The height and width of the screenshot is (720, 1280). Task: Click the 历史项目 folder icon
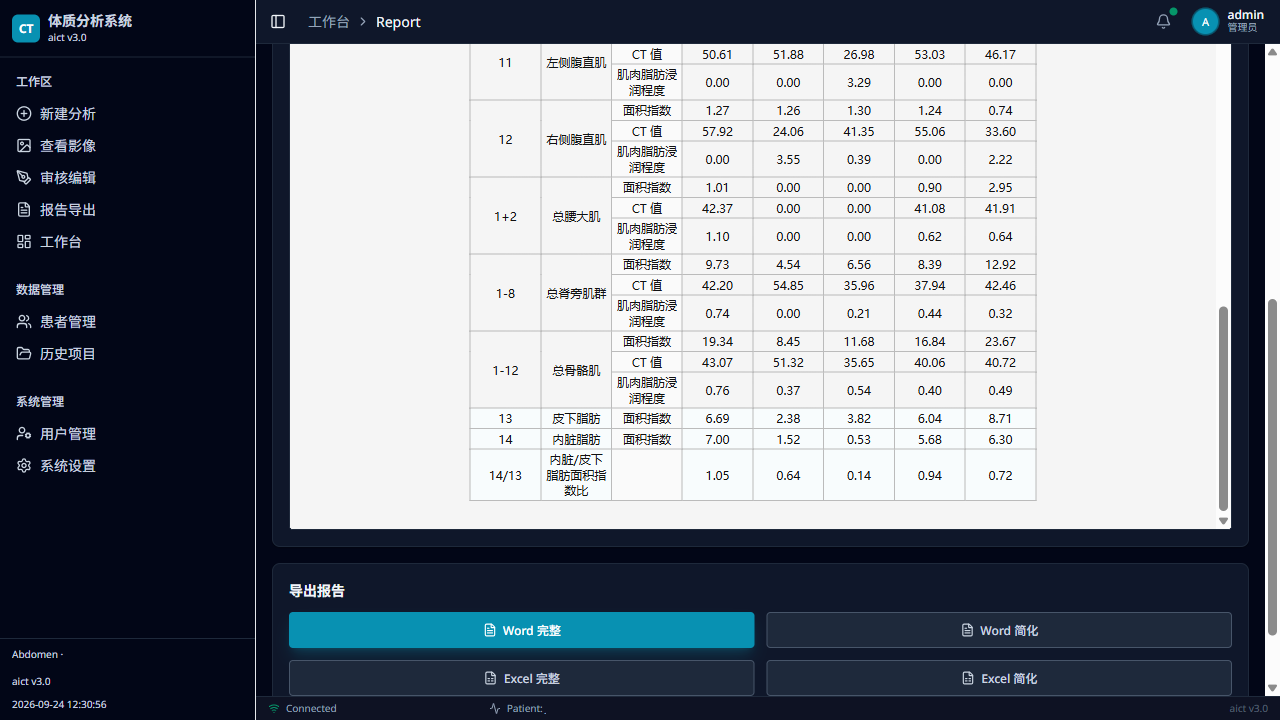[x=24, y=354]
